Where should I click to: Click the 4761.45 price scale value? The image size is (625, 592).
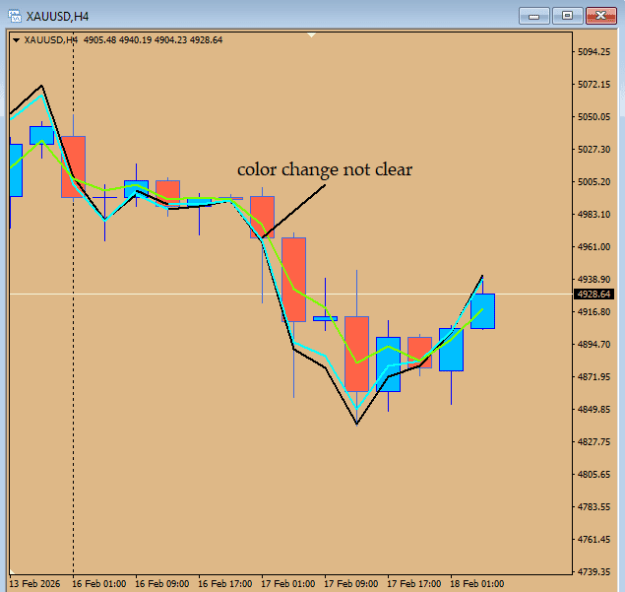(x=594, y=539)
